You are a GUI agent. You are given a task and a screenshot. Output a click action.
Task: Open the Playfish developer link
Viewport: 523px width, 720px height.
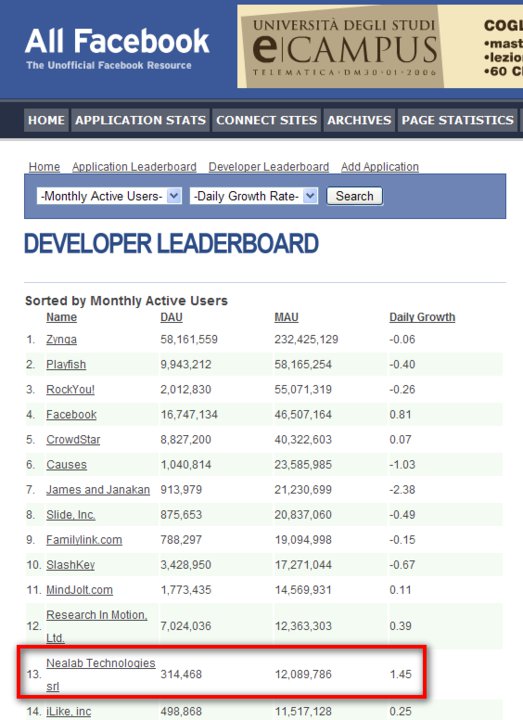coord(66,365)
